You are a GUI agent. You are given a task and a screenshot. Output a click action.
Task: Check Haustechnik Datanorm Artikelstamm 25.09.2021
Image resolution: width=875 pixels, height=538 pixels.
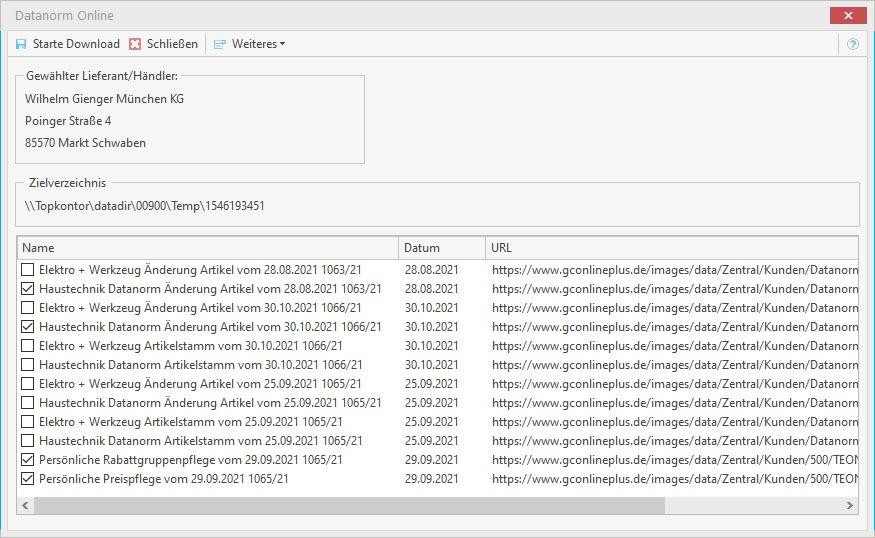coord(27,440)
